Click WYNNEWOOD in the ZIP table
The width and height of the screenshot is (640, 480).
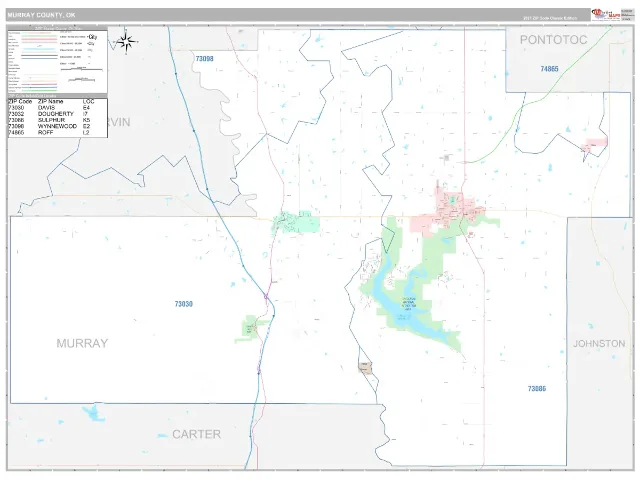(57, 126)
